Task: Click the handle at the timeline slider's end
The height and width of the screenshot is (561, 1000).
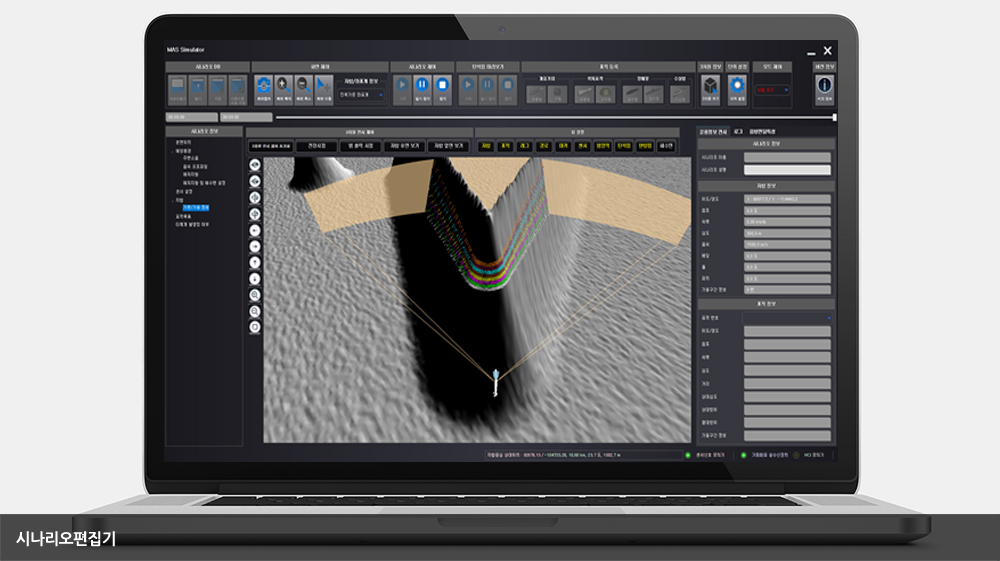Action: click(x=834, y=117)
